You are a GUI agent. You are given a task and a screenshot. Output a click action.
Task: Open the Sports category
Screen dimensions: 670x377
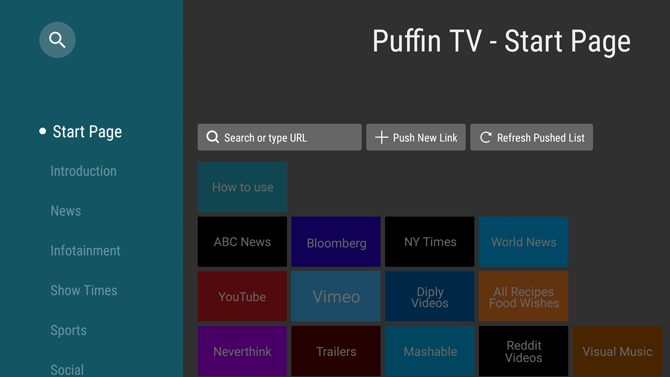tap(68, 330)
